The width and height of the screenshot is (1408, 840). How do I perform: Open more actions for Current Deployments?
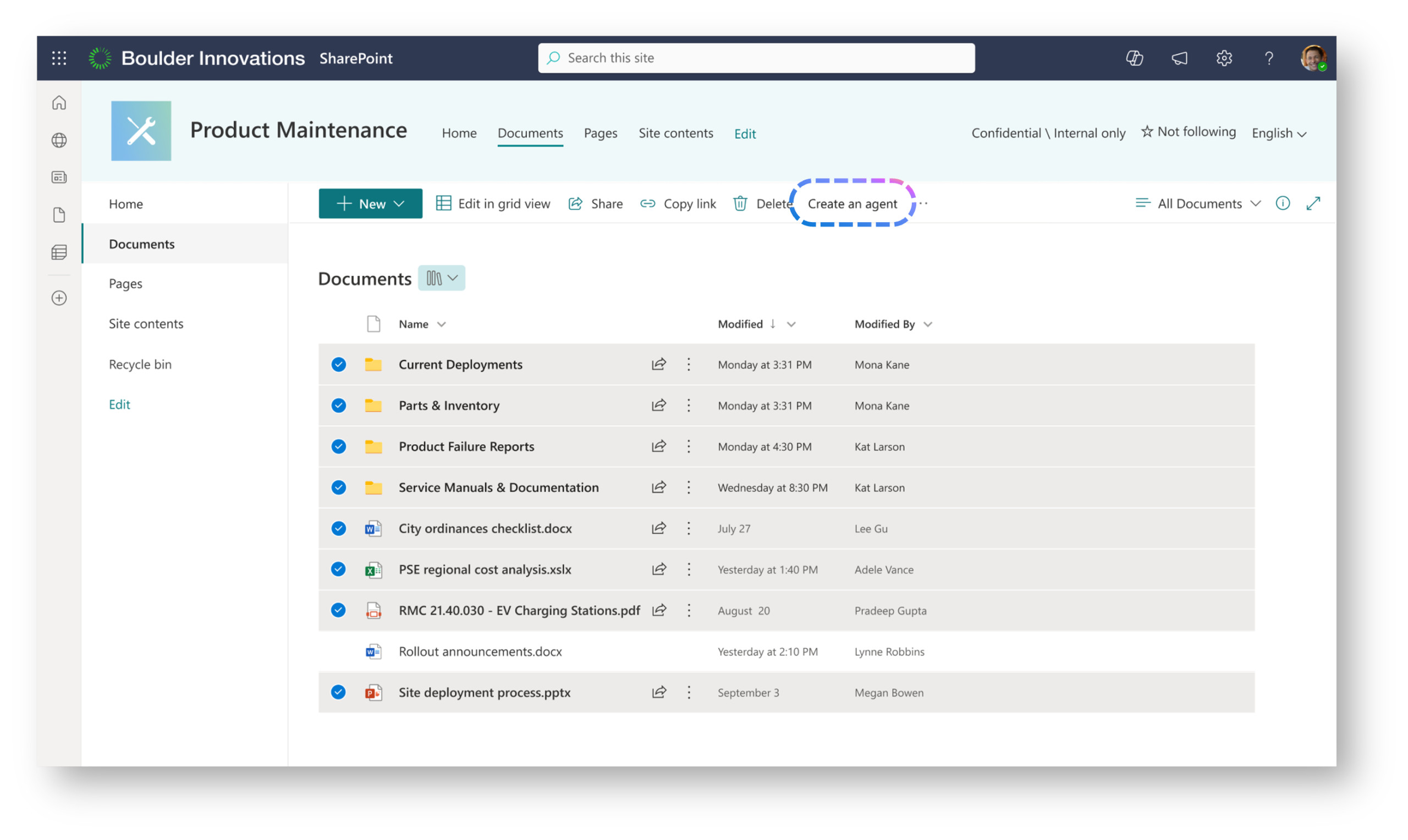tap(689, 364)
